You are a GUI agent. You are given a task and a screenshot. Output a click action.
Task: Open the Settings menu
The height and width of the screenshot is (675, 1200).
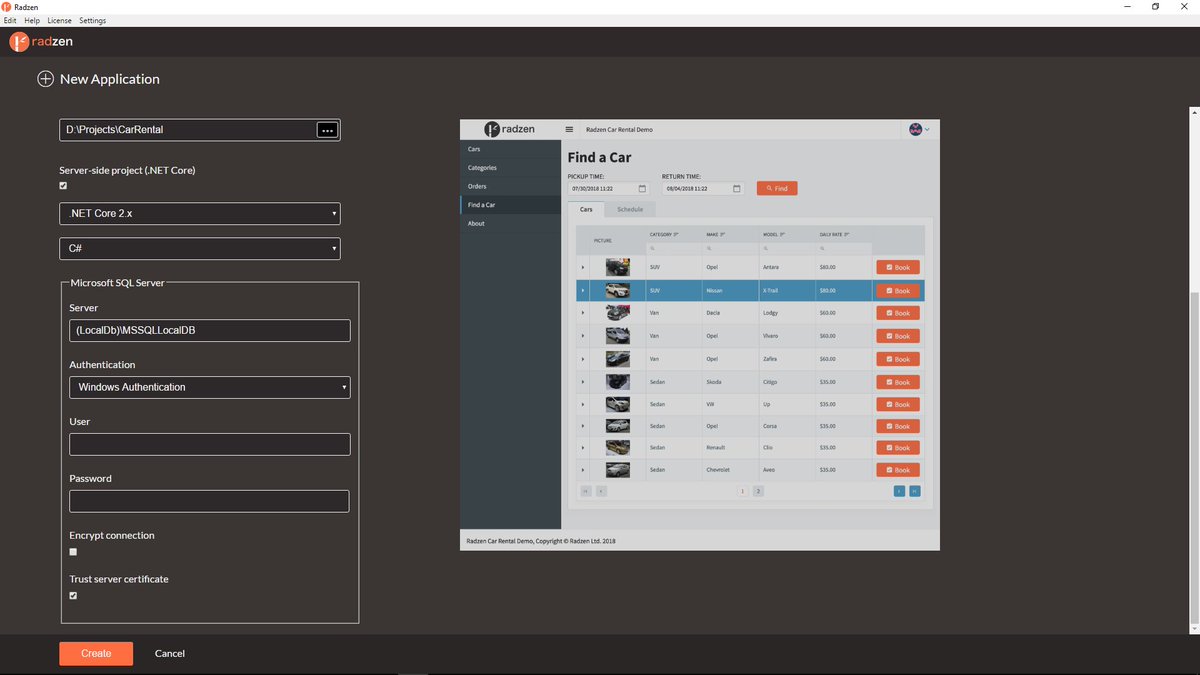pyautogui.click(x=92, y=20)
